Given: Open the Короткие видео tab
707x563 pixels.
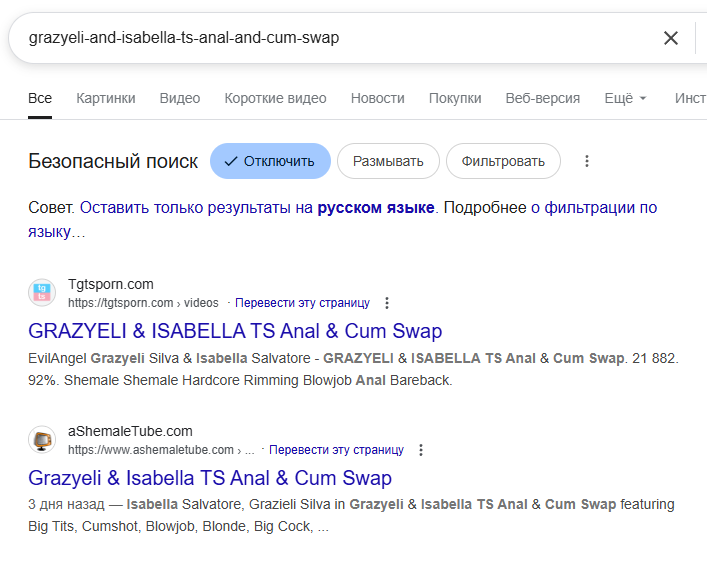Looking at the screenshot, I should pos(275,98).
